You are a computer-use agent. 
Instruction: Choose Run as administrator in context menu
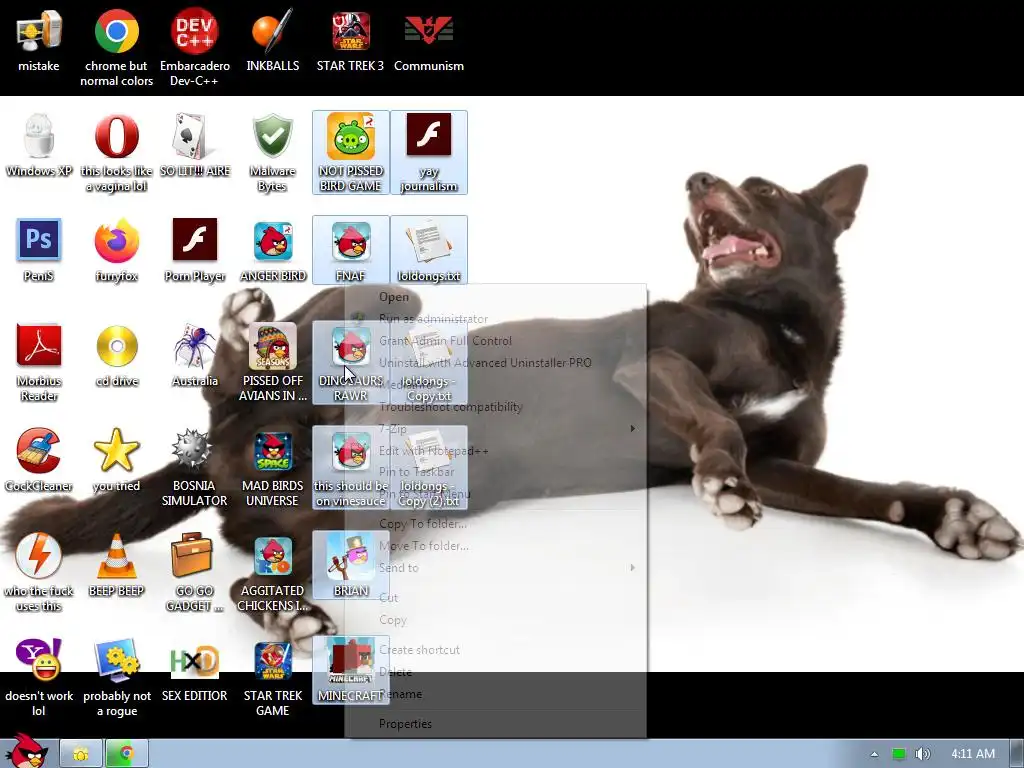[496, 319]
